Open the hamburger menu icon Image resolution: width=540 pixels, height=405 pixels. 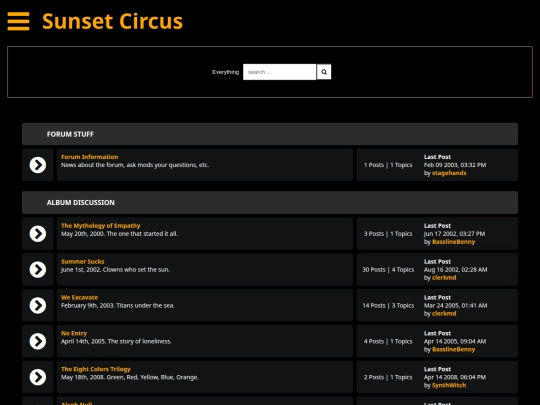18,21
